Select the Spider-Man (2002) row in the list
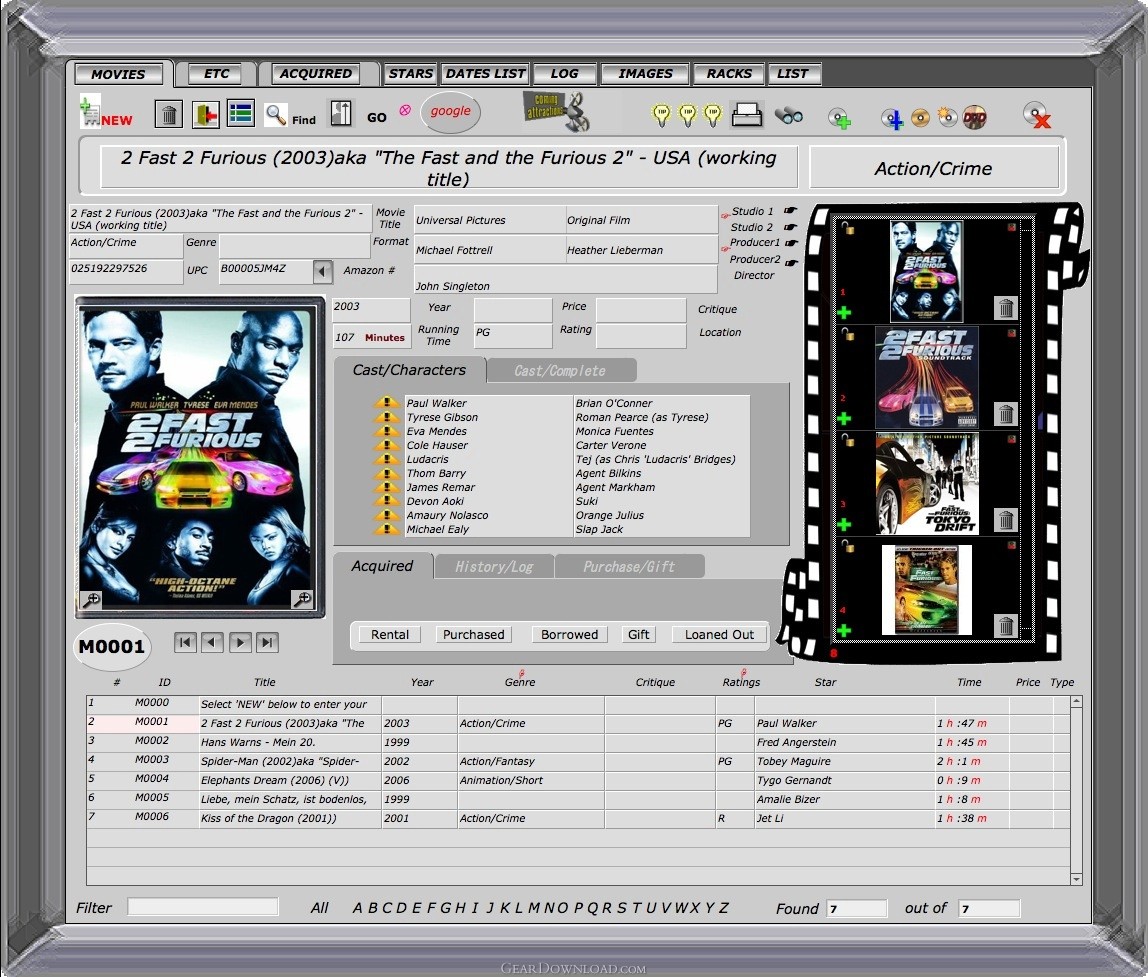The width and height of the screenshot is (1148, 977). 578,761
